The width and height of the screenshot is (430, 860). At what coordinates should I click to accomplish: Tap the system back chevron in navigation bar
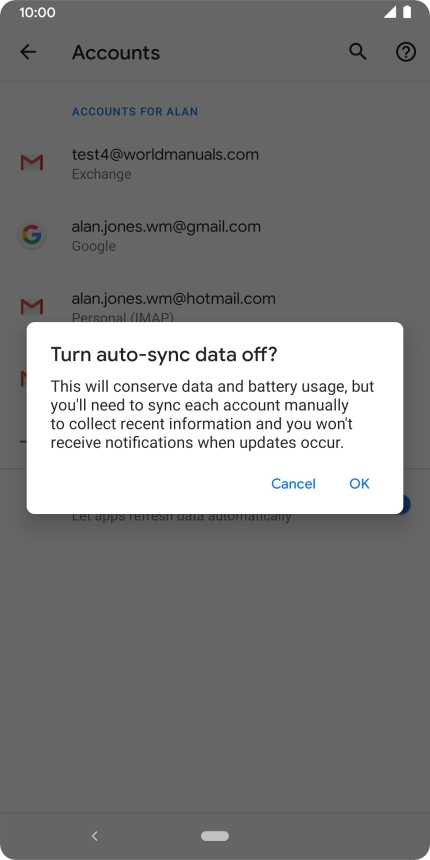[x=94, y=836]
